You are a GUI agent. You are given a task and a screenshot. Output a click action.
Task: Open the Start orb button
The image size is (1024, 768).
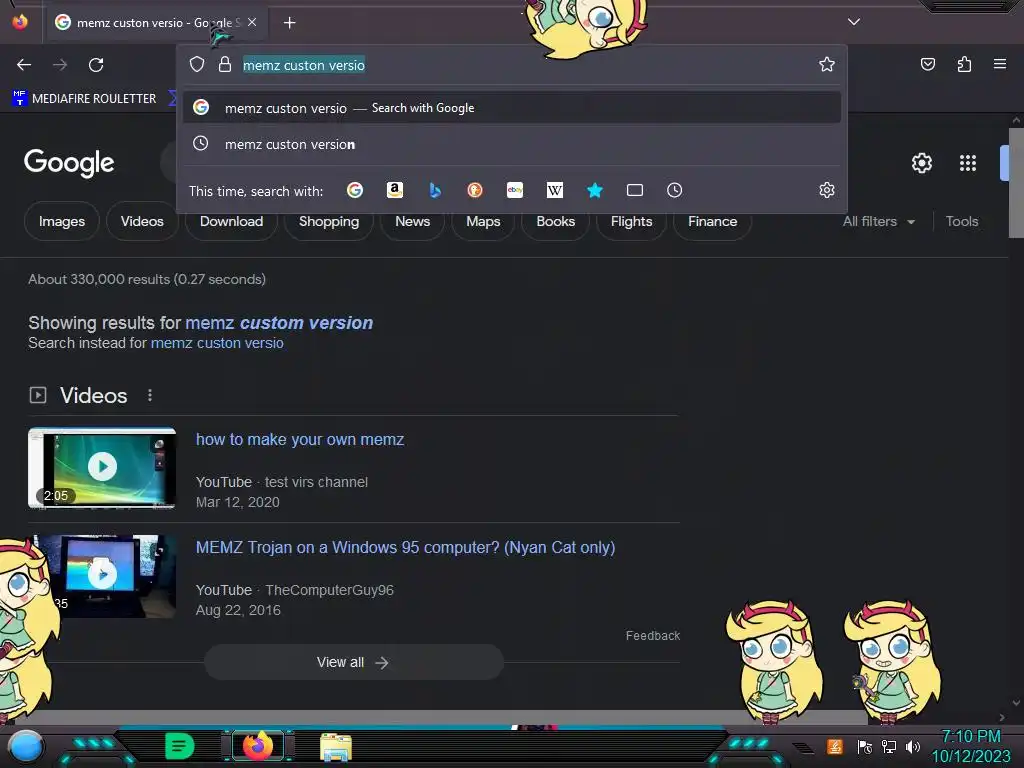coord(26,747)
